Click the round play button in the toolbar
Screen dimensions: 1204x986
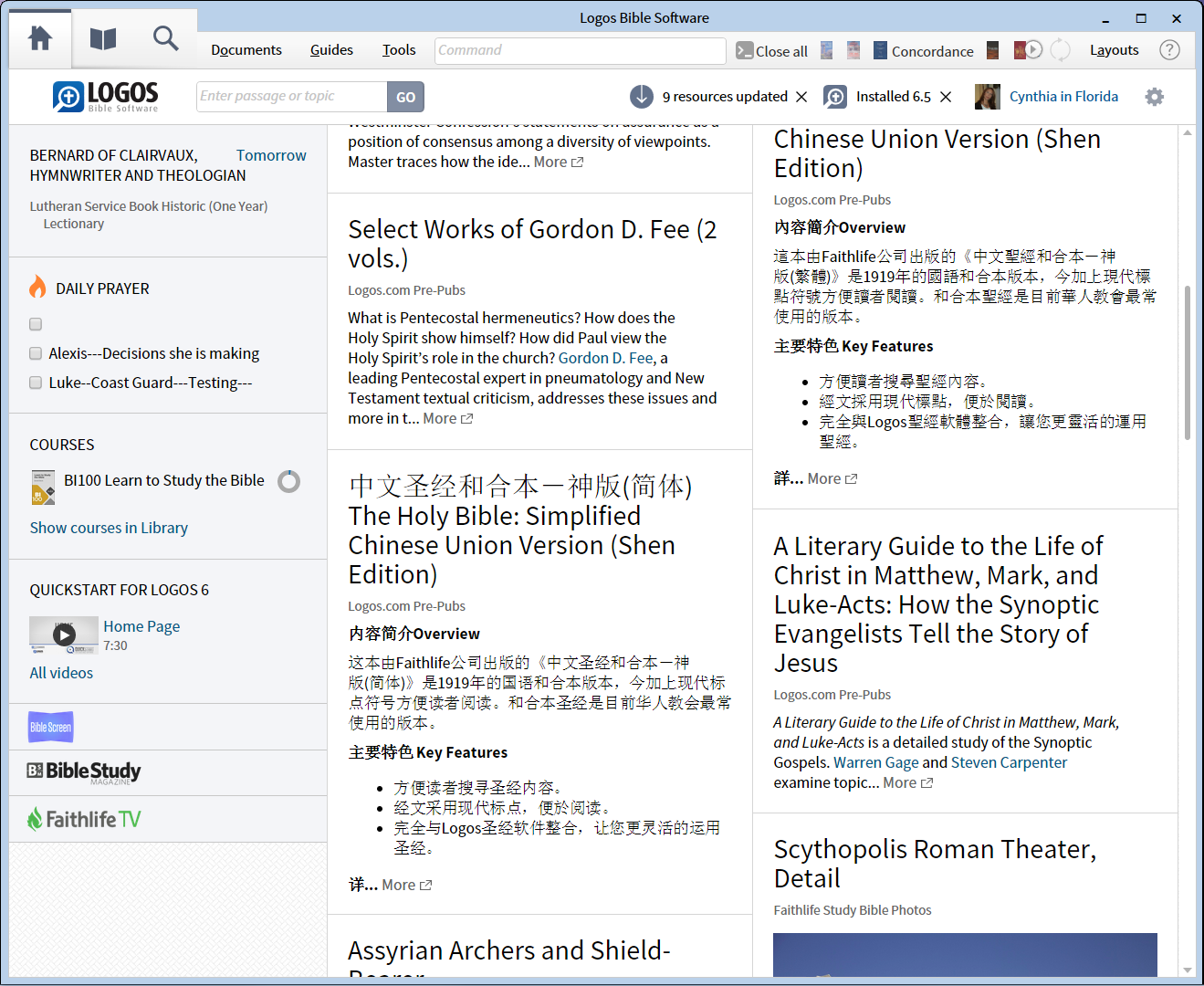1033,49
